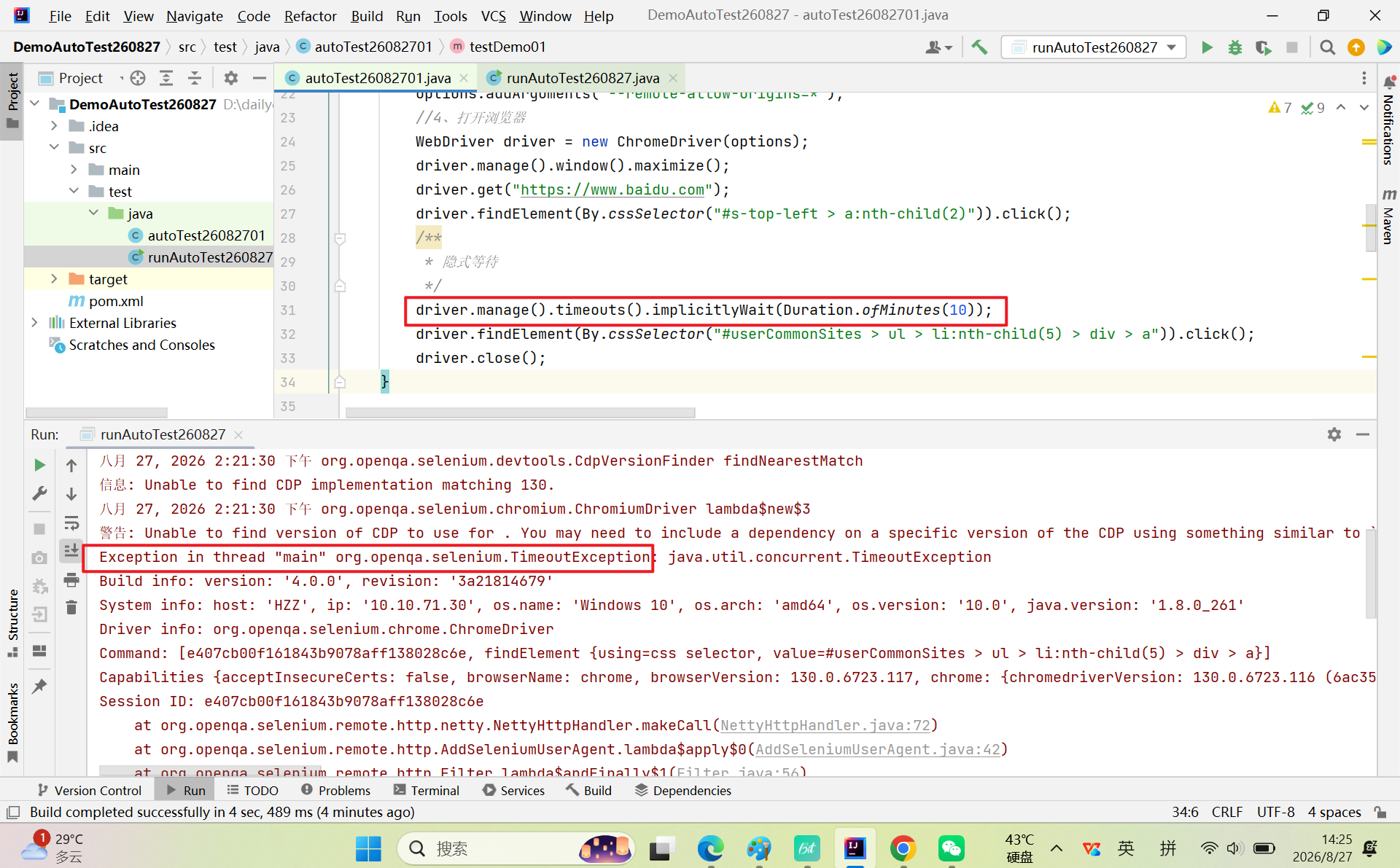Jump to next highlighted error arrow

pos(1364,108)
